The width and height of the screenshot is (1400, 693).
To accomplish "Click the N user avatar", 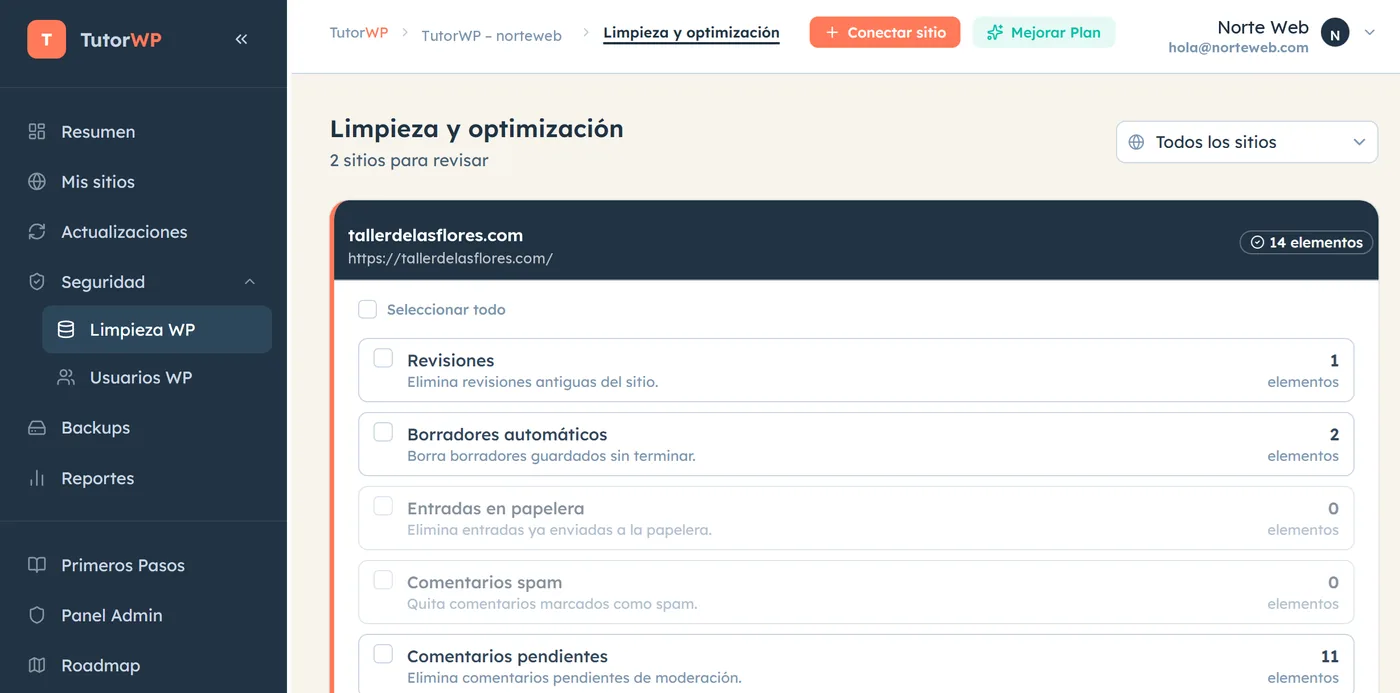I will 1335,33.
